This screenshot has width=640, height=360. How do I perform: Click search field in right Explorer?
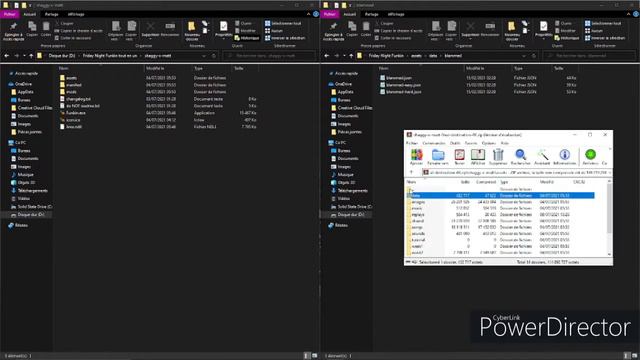(589, 56)
